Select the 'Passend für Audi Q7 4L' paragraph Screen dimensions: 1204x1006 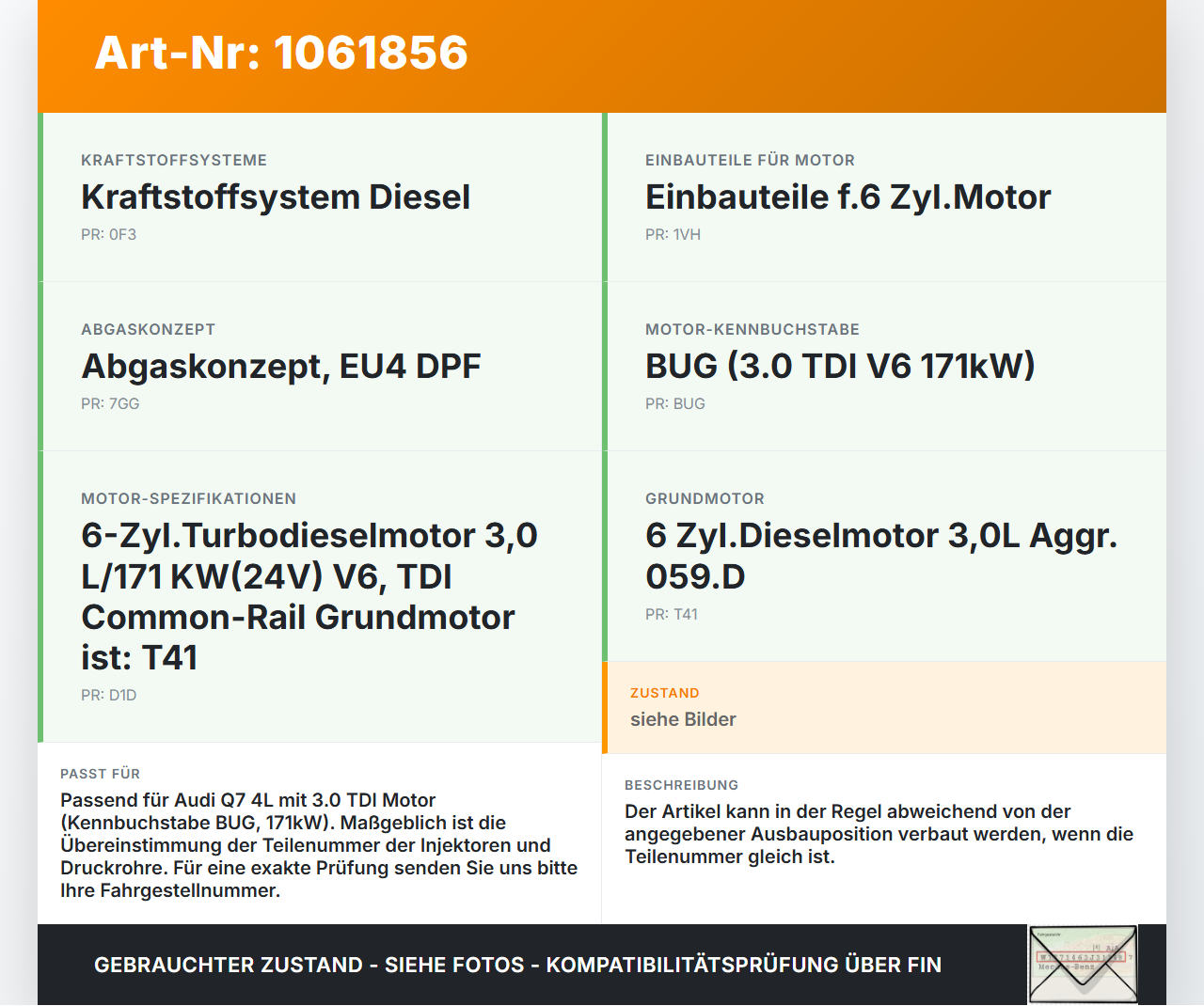(x=319, y=845)
